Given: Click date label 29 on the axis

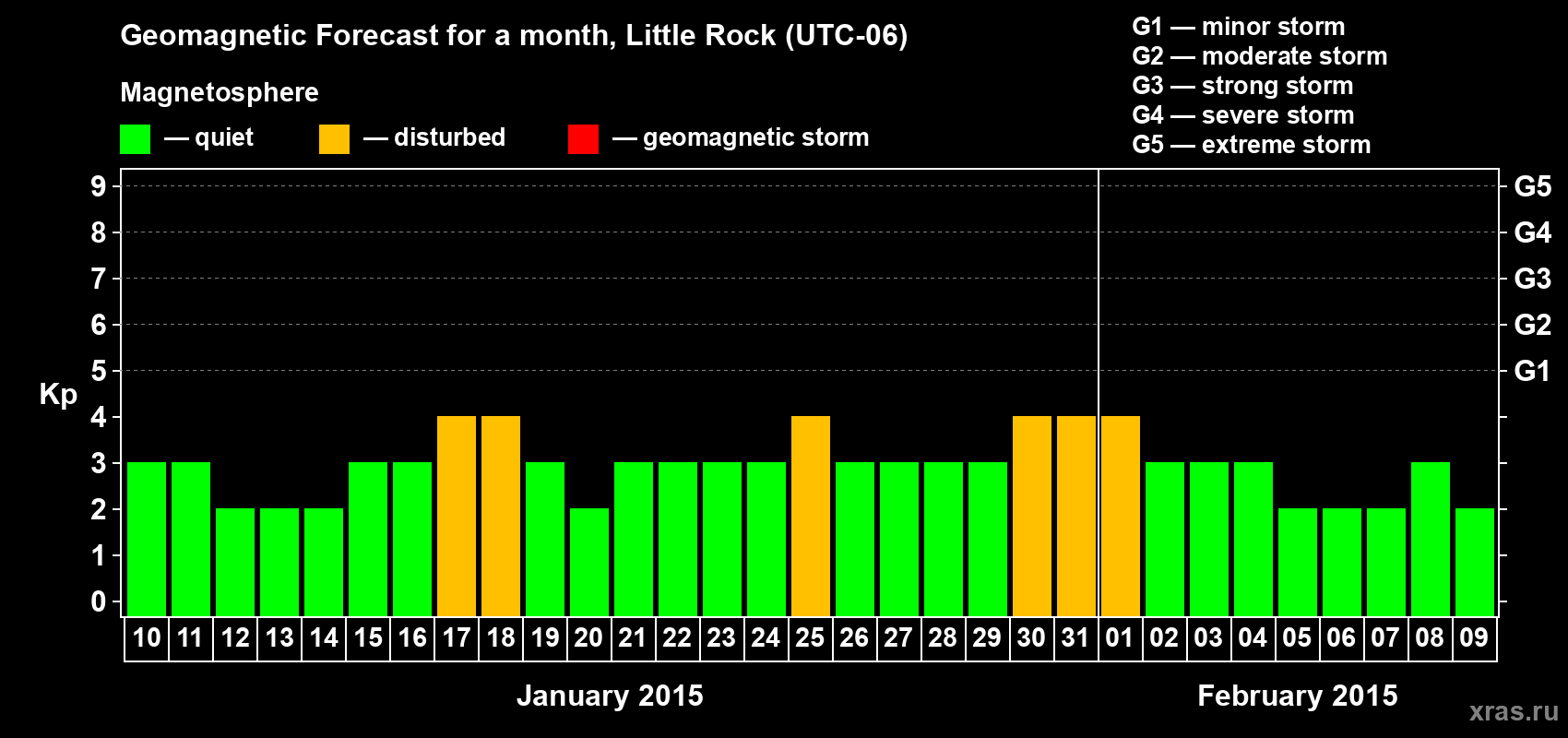Looking at the screenshot, I should click(987, 637).
